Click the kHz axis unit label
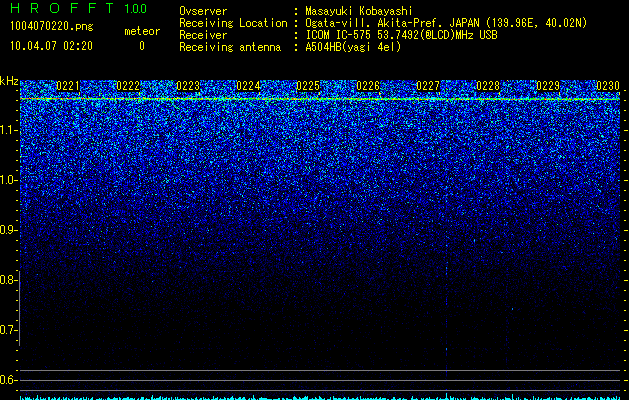 click(9, 81)
